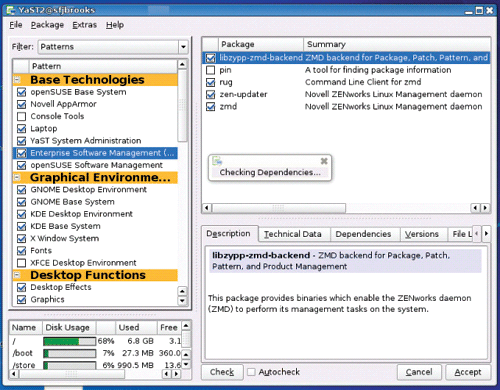Click the Check button
This screenshot has height=390, width=500.
coord(222,372)
